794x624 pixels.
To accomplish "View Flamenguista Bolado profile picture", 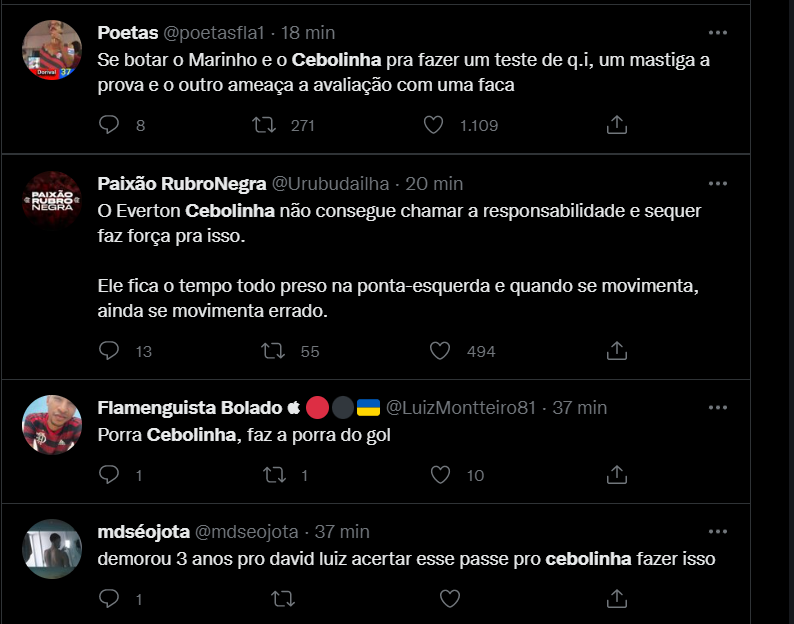I will click(x=52, y=424).
